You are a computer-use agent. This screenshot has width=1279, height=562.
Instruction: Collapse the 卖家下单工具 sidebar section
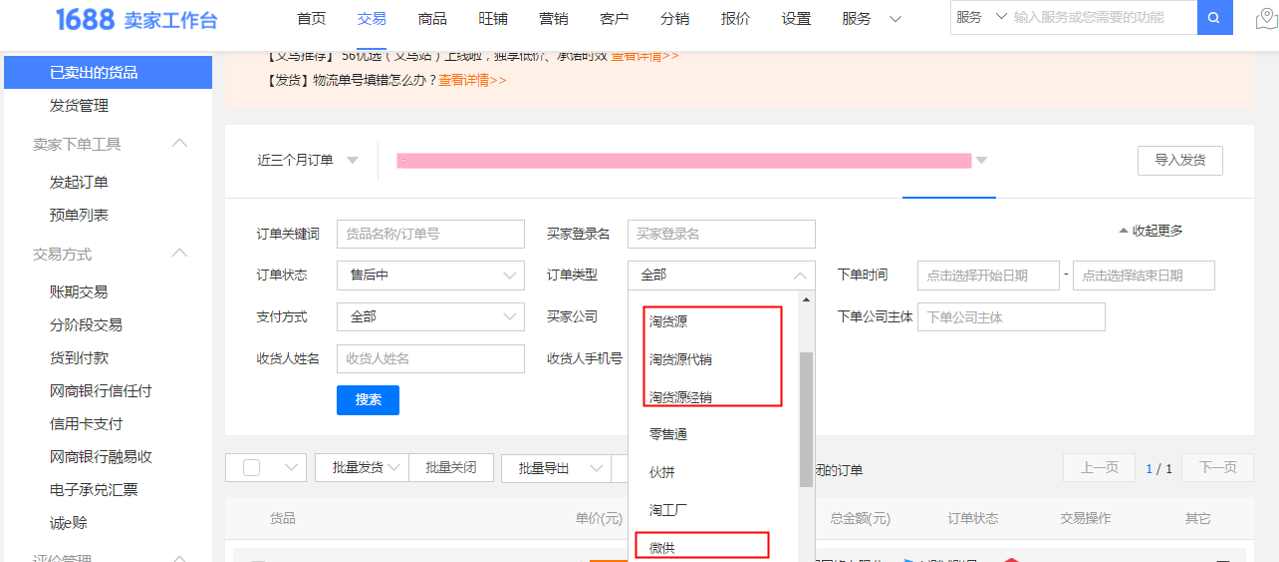[x=180, y=144]
